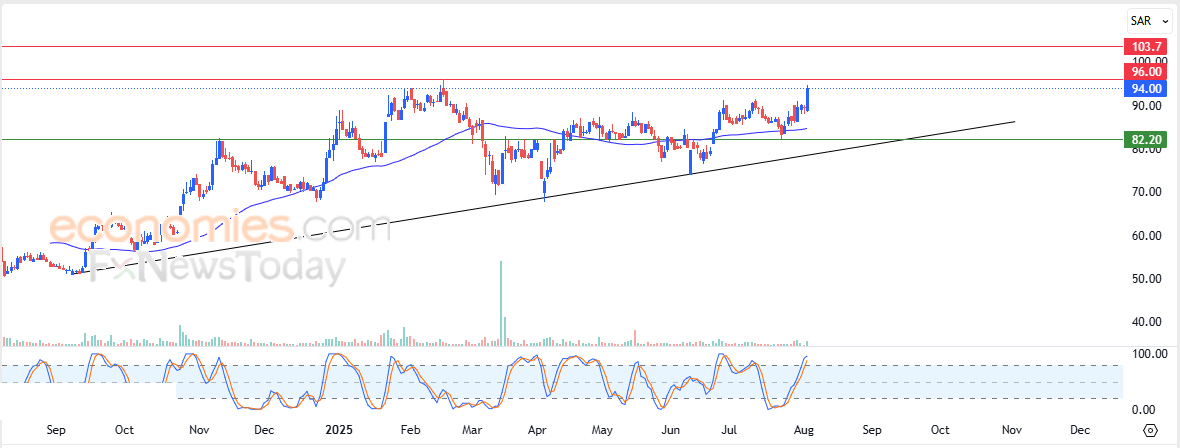This screenshot has height=448, width=1180.
Task: Click the blue 94.00 current price label
Action: 1144,88
